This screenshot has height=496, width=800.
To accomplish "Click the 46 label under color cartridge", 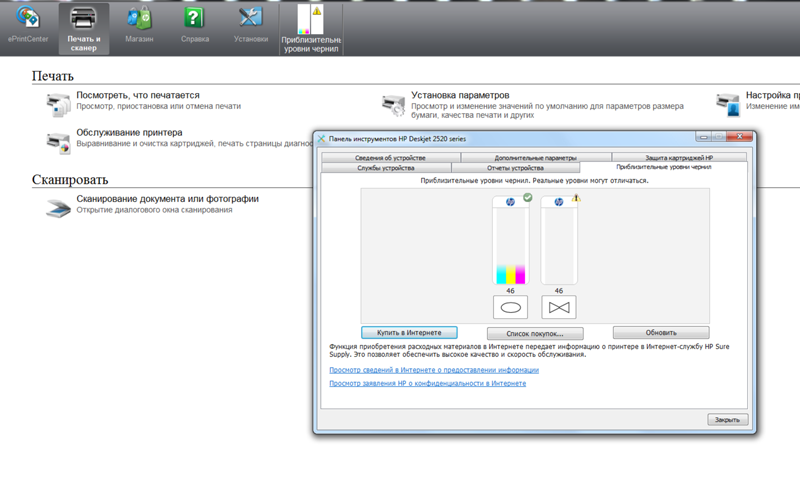I will coord(510,291).
